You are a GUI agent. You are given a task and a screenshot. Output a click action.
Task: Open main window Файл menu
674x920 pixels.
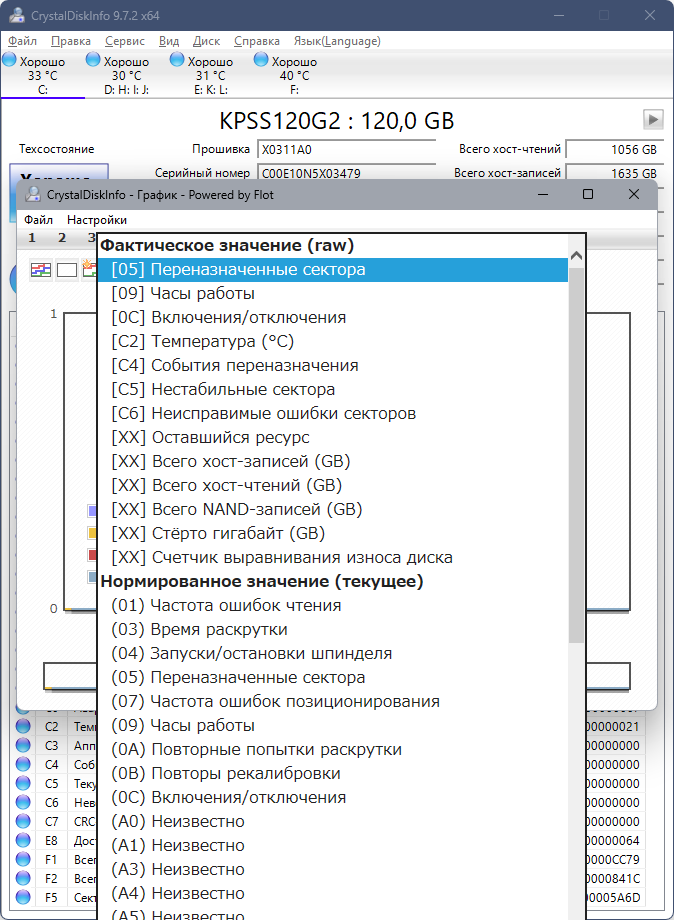[22, 41]
